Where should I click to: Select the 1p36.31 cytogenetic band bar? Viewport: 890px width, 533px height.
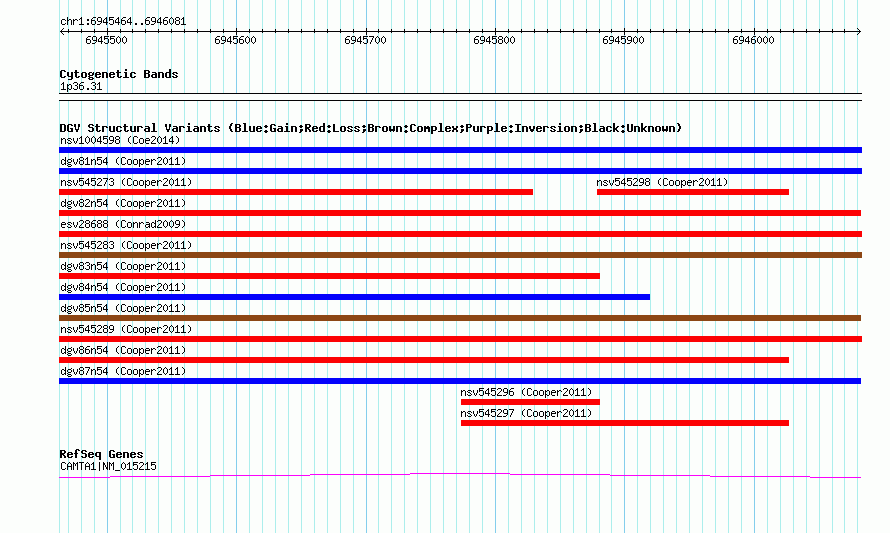[x=460, y=97]
